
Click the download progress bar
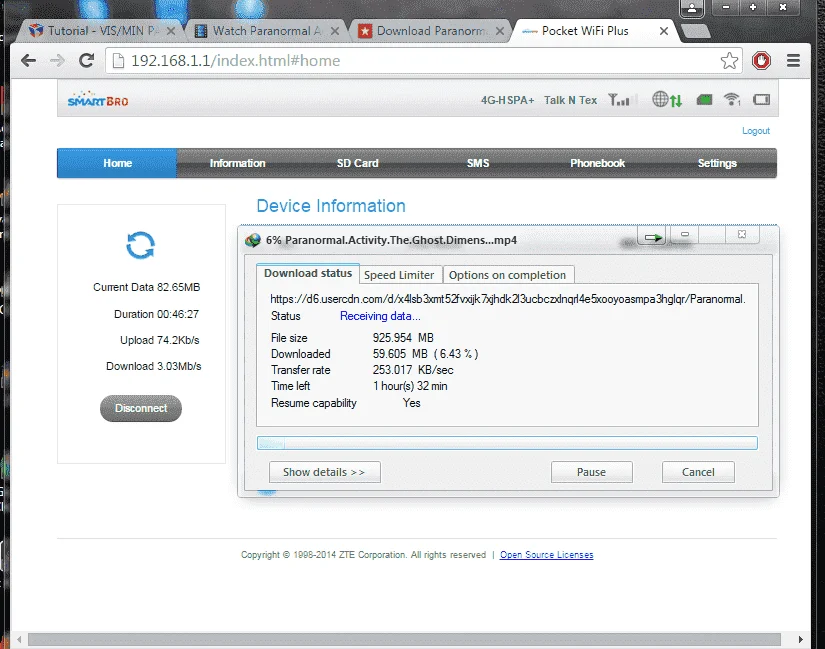(x=507, y=443)
